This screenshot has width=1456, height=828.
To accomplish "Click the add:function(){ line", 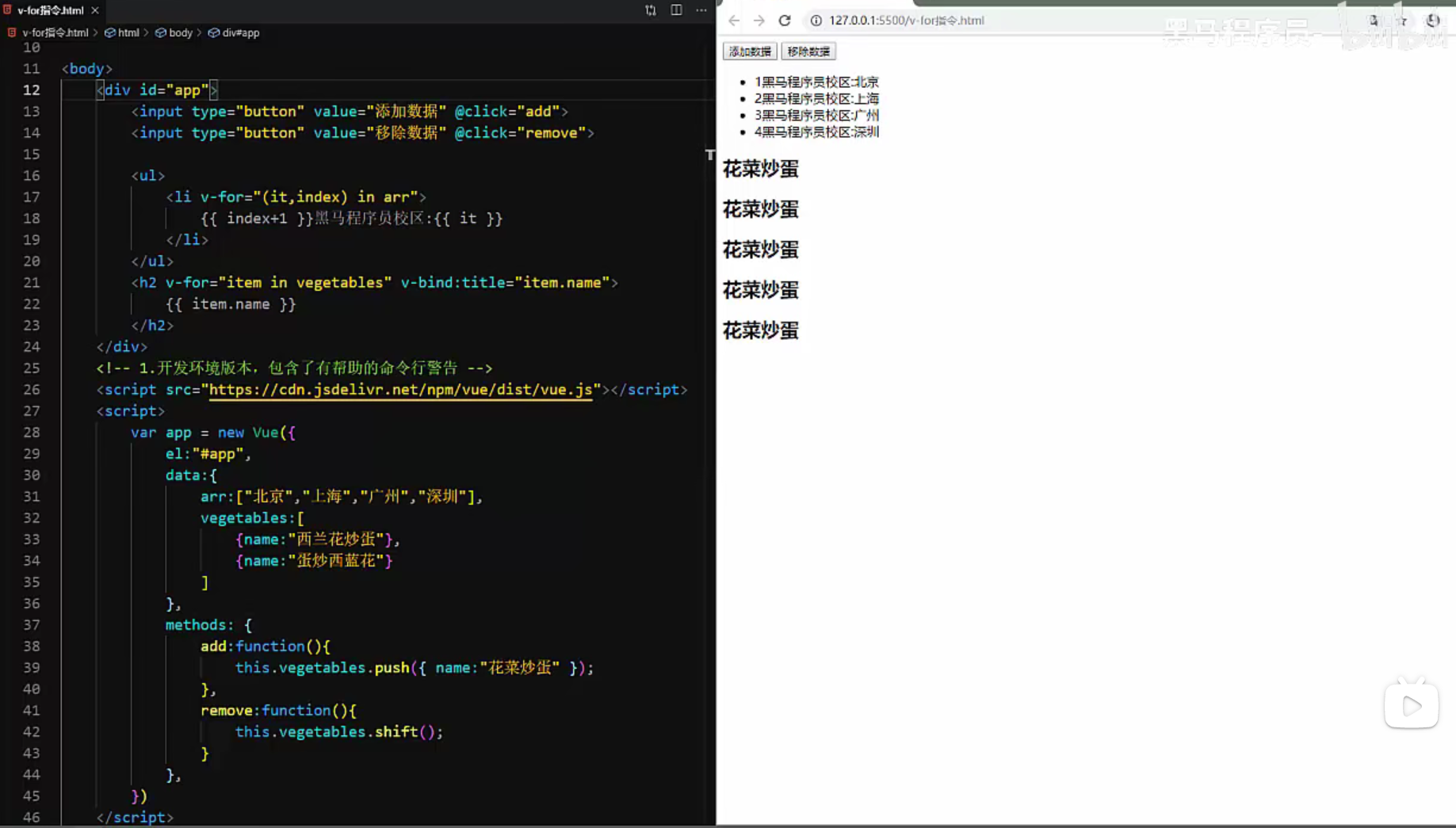I will tap(266, 647).
